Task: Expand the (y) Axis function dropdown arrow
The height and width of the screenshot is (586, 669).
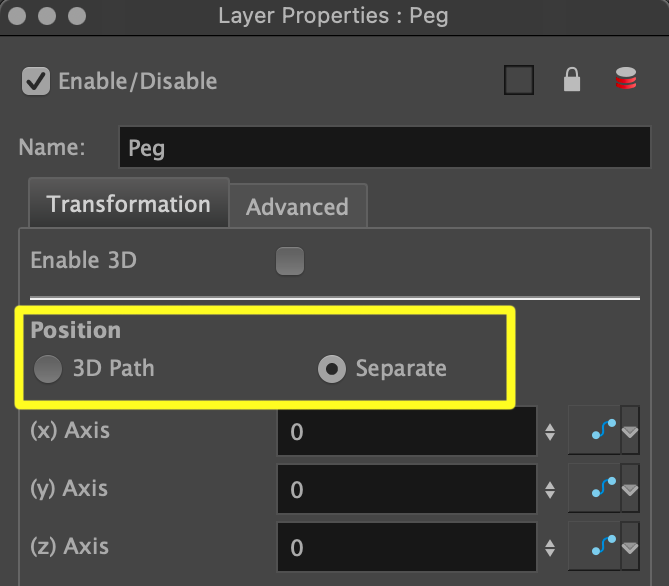Action: [630, 489]
